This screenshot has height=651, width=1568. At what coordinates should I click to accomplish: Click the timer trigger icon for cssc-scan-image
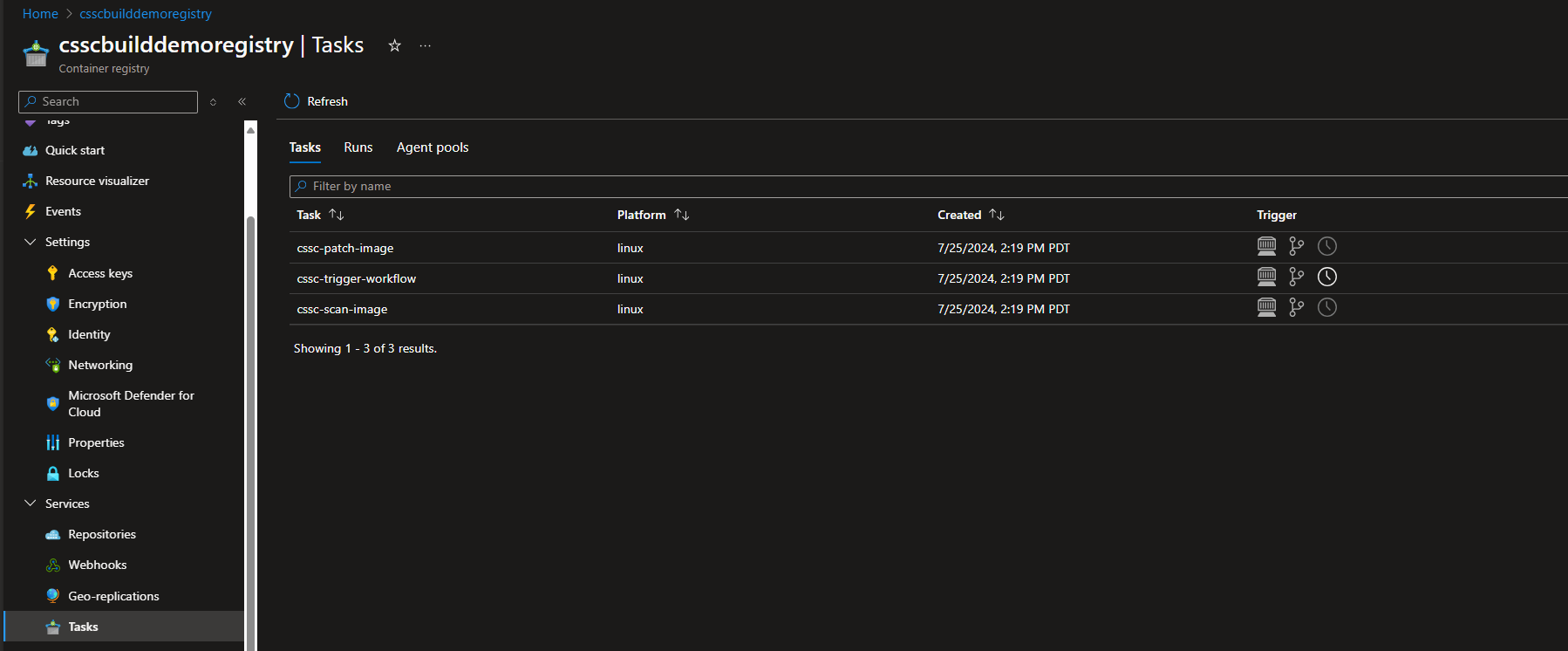pos(1327,308)
